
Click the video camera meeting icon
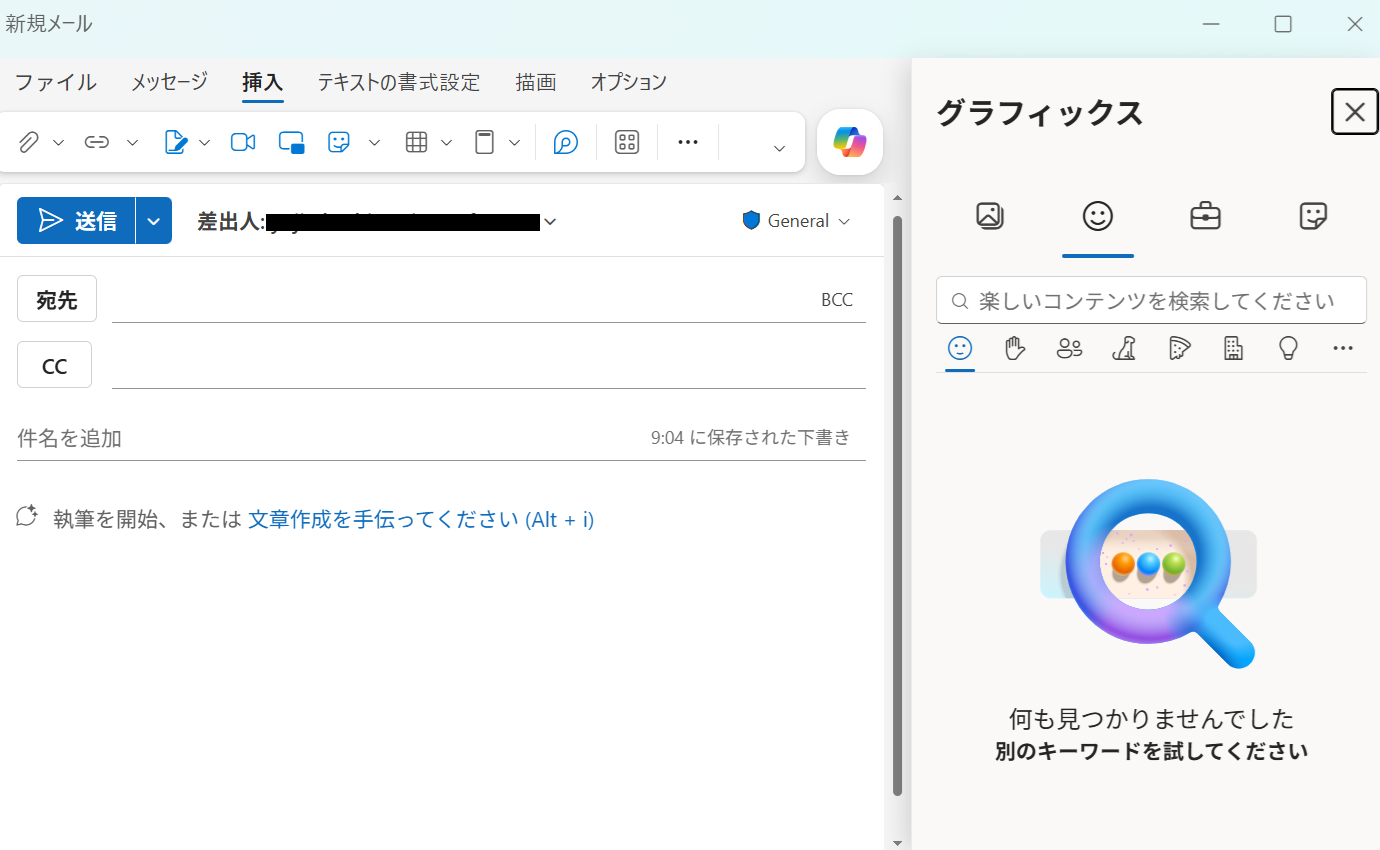243,142
